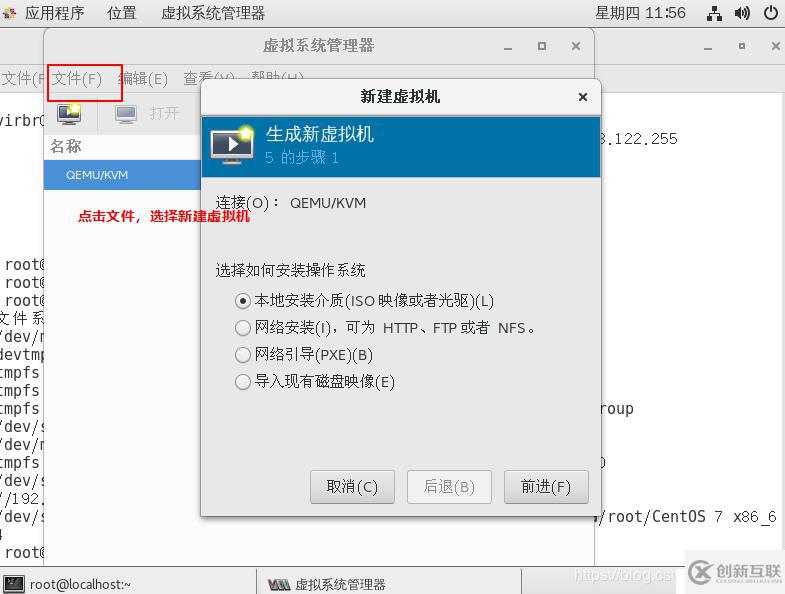Open the 编辑(E) menu
The height and width of the screenshot is (594, 785).
(x=143, y=79)
